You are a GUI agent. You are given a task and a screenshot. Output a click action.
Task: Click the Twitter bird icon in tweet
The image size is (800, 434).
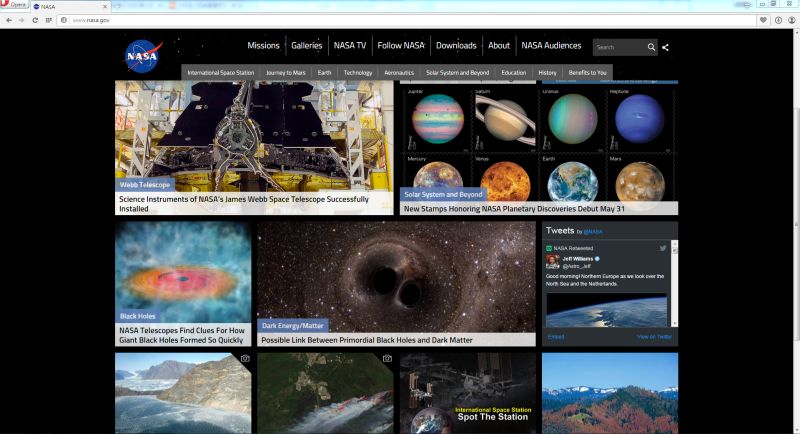point(663,248)
